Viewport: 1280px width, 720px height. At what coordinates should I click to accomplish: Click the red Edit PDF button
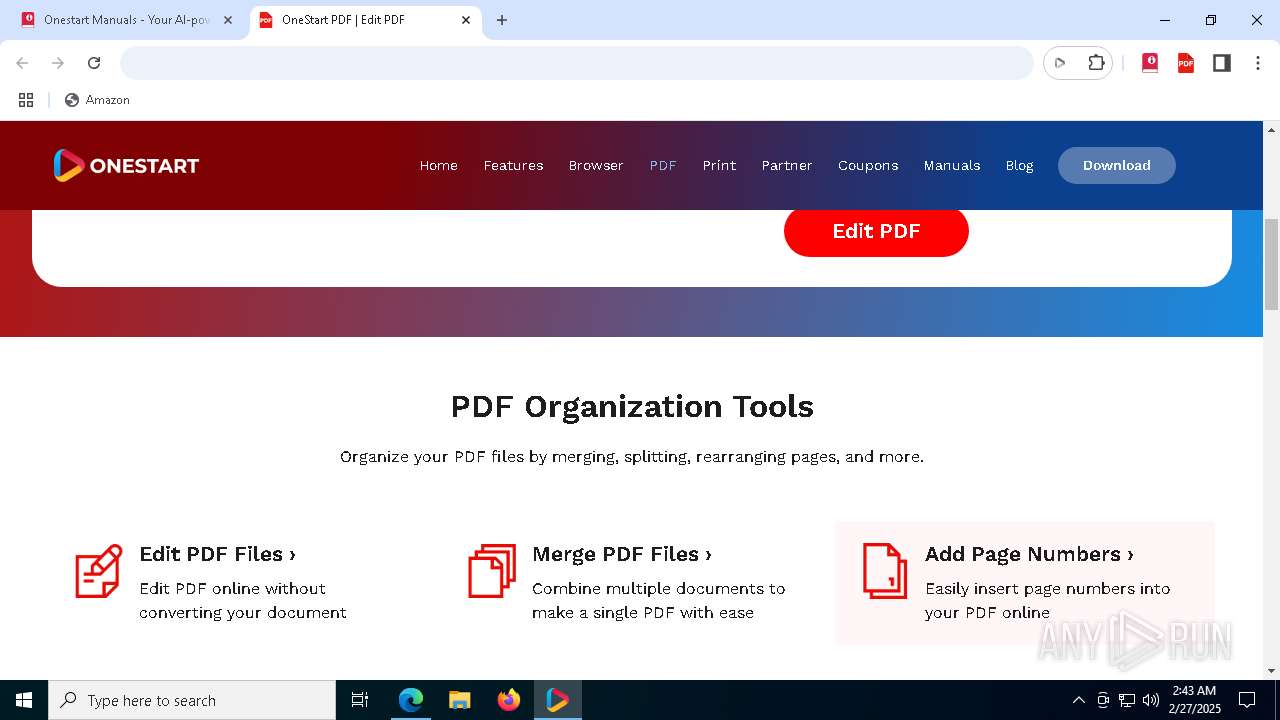876,231
